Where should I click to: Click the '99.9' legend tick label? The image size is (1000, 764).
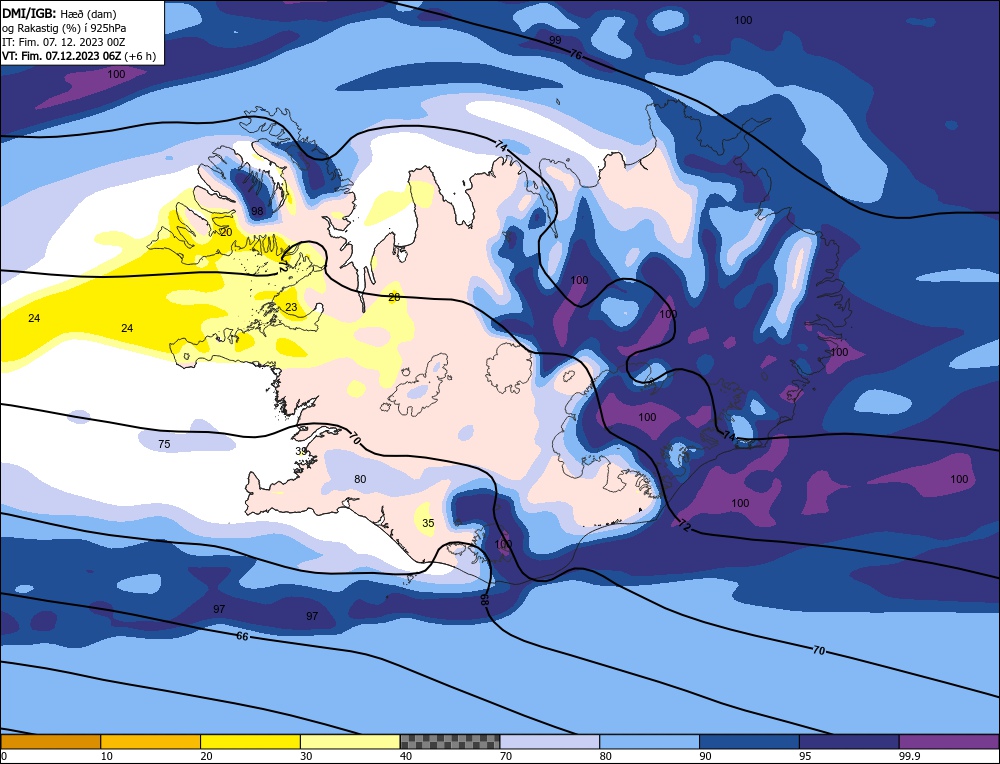[x=908, y=756]
